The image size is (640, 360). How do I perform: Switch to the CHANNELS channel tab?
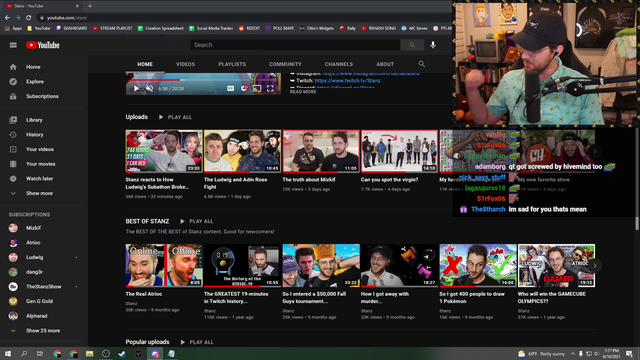(x=338, y=64)
